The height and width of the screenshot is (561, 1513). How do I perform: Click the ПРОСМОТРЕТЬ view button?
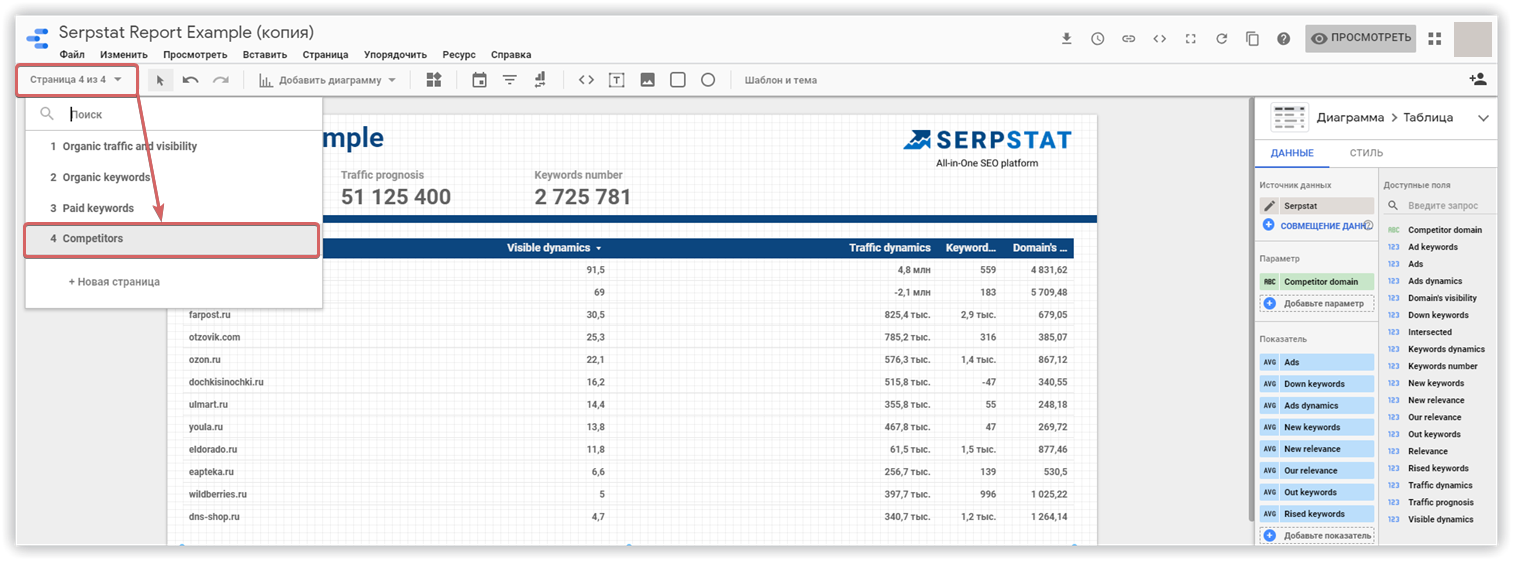1360,38
